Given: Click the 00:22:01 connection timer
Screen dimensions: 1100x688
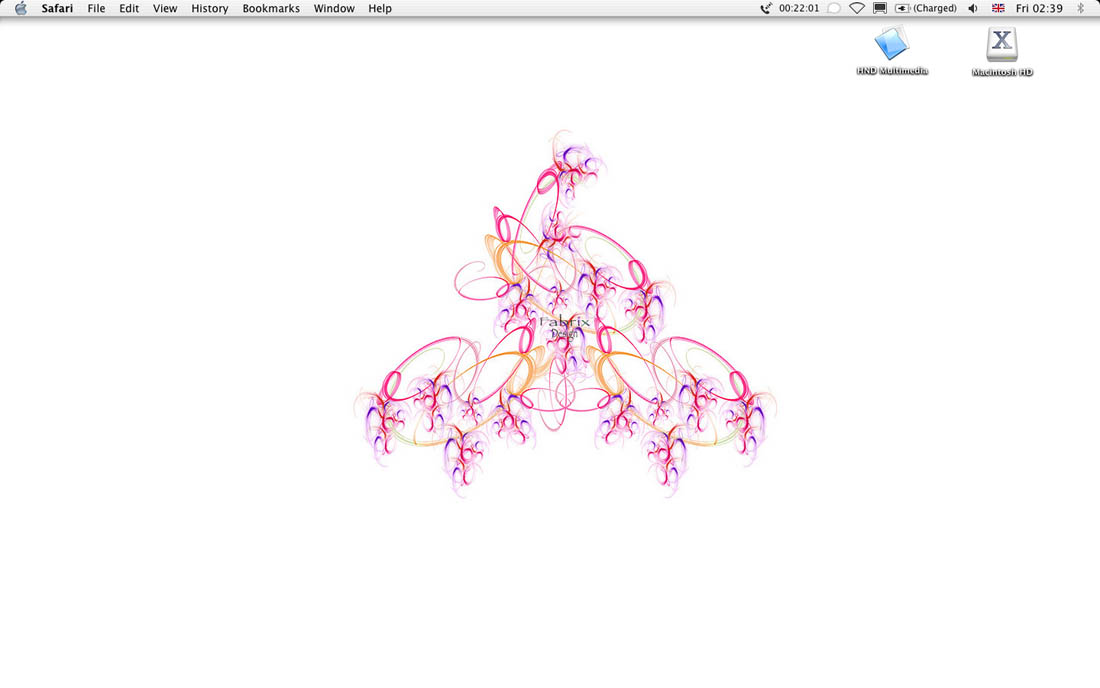Looking at the screenshot, I should click(x=799, y=8).
